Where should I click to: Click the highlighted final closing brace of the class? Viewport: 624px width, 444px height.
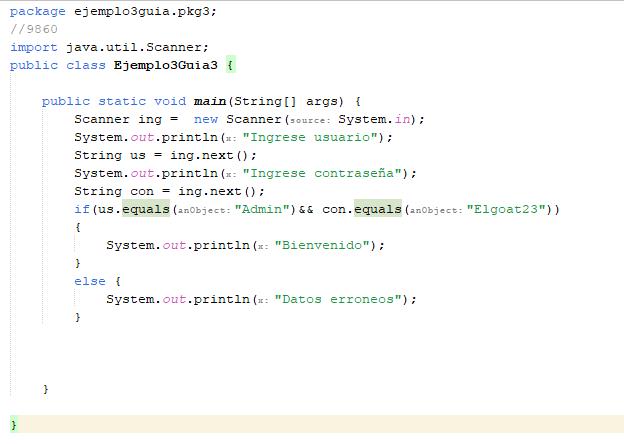(x=14, y=425)
